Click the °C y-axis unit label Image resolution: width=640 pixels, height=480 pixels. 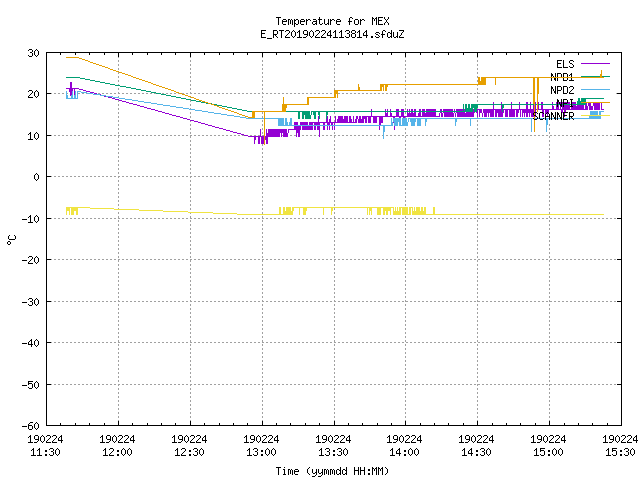(x=11, y=240)
